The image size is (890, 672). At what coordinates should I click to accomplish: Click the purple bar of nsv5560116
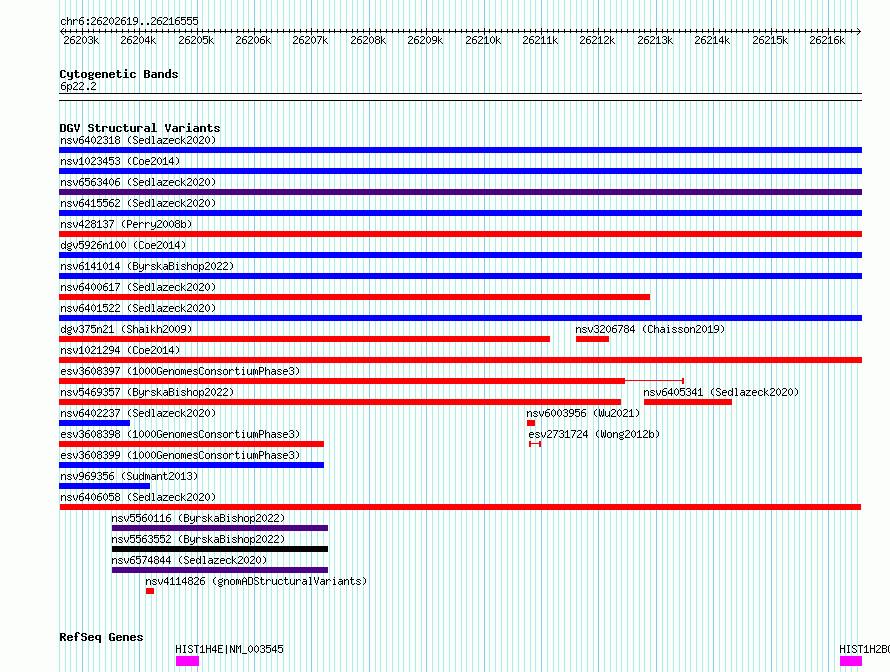220,528
